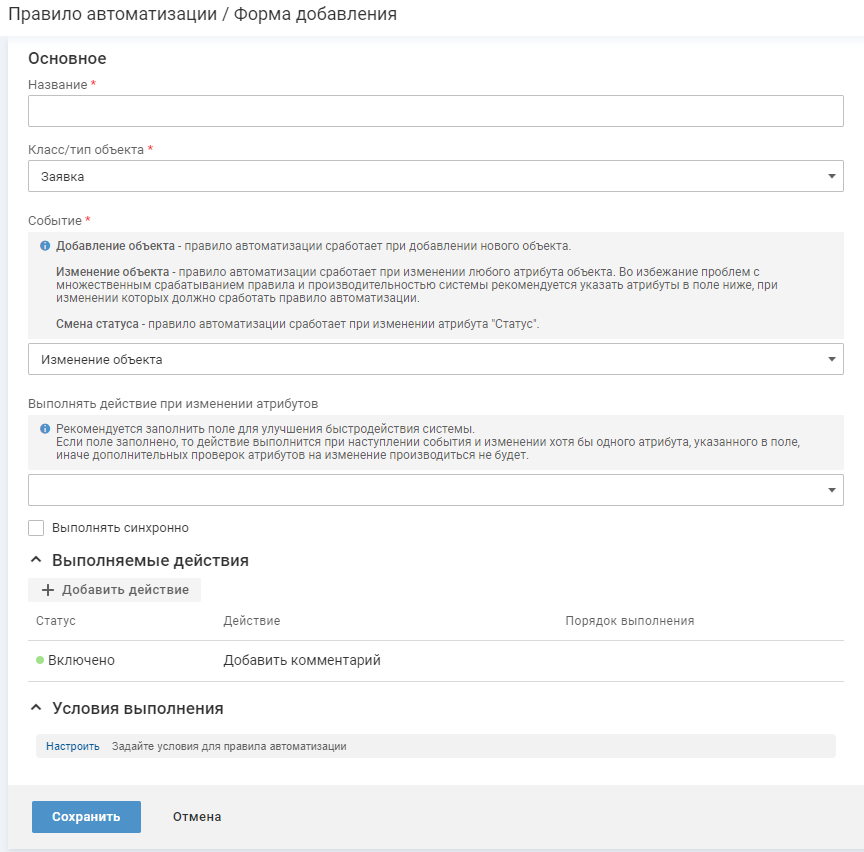864x852 pixels.
Task: Select the Добавить комментарий action row
Action: 302,660
